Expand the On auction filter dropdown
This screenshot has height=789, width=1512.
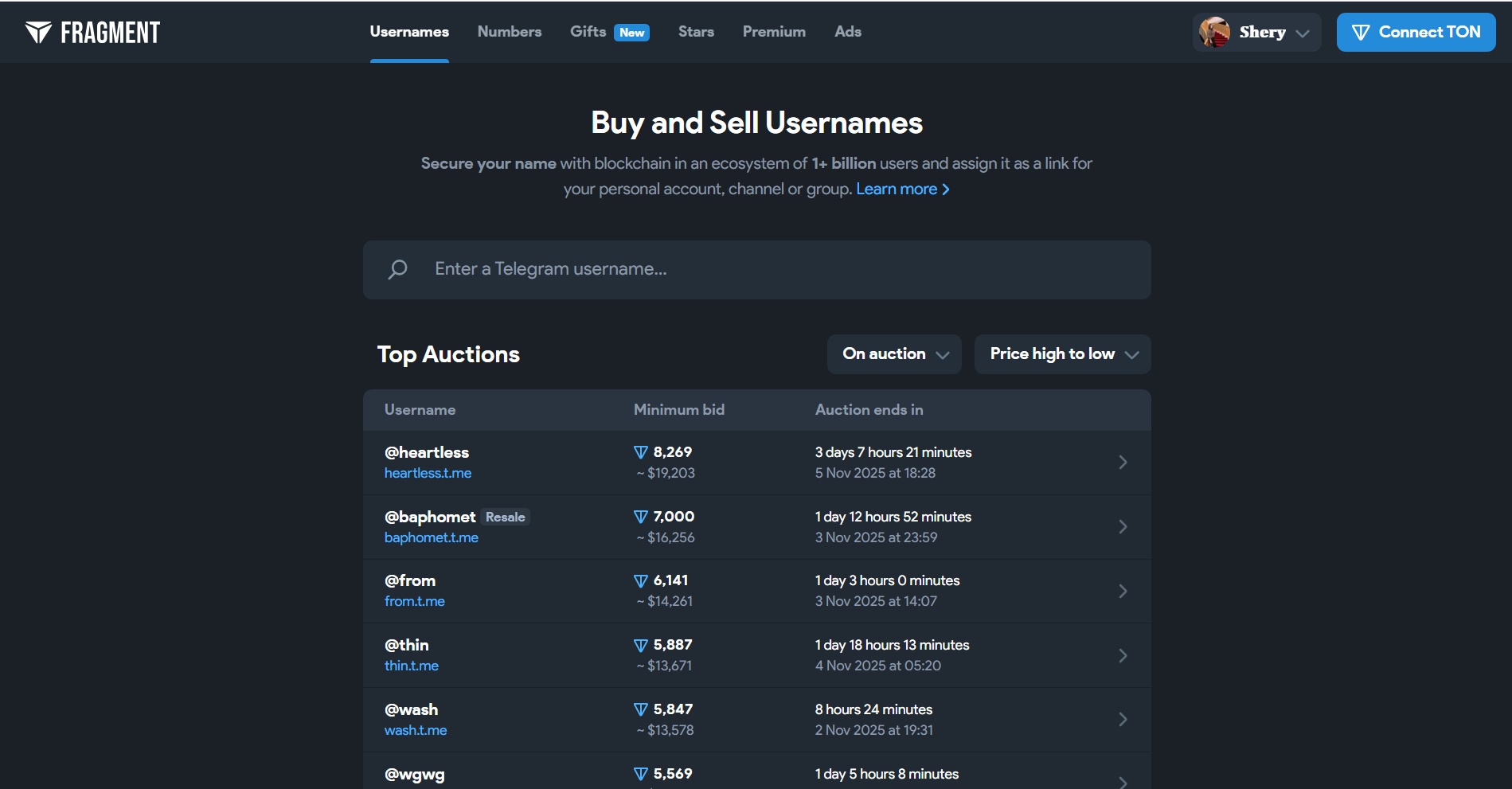[894, 354]
